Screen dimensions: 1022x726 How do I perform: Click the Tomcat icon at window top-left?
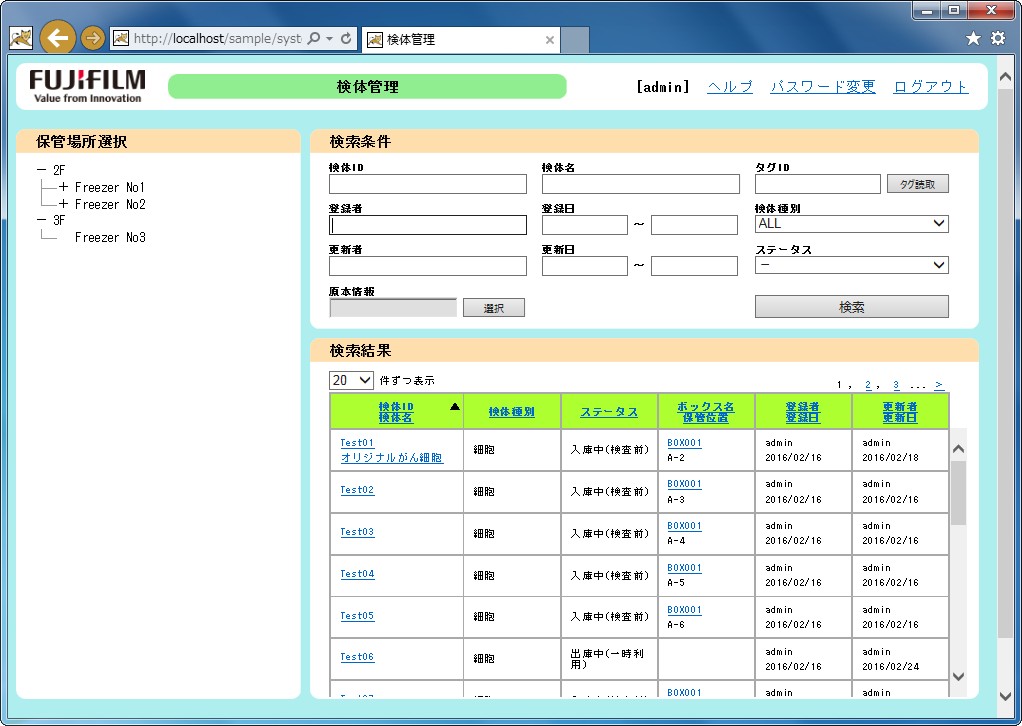click(x=21, y=38)
